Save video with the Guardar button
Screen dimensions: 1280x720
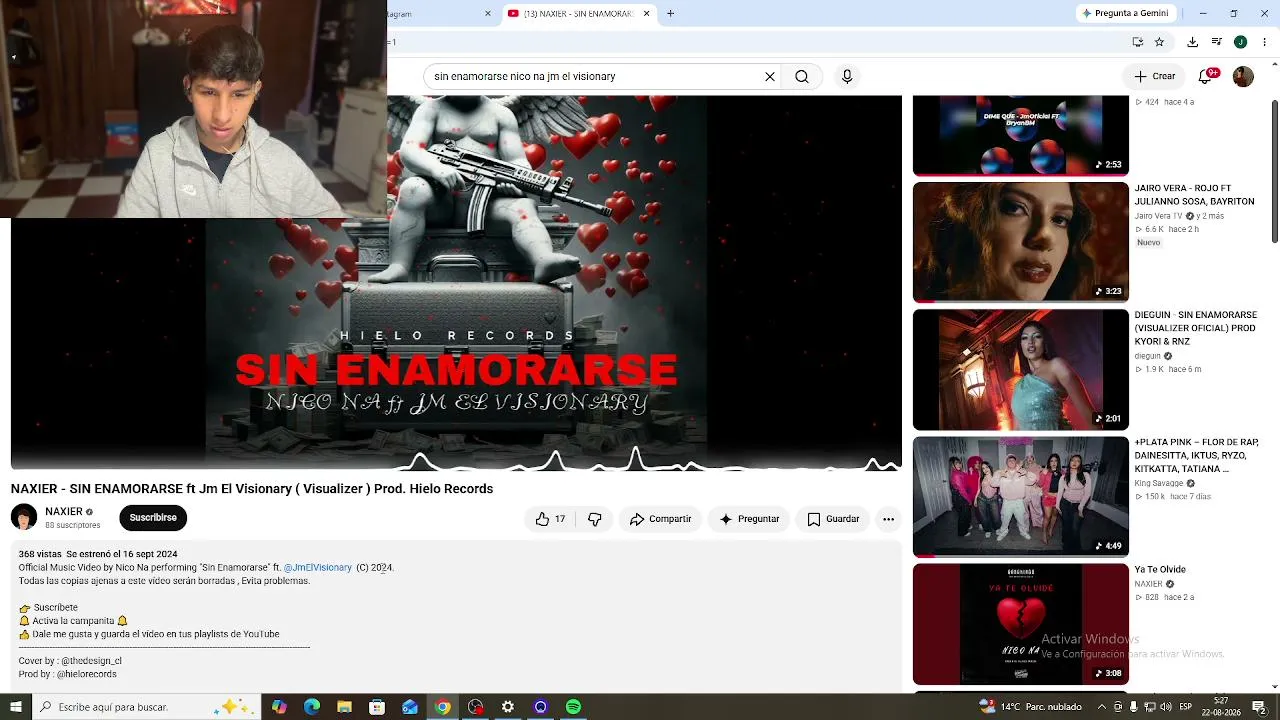coord(833,519)
